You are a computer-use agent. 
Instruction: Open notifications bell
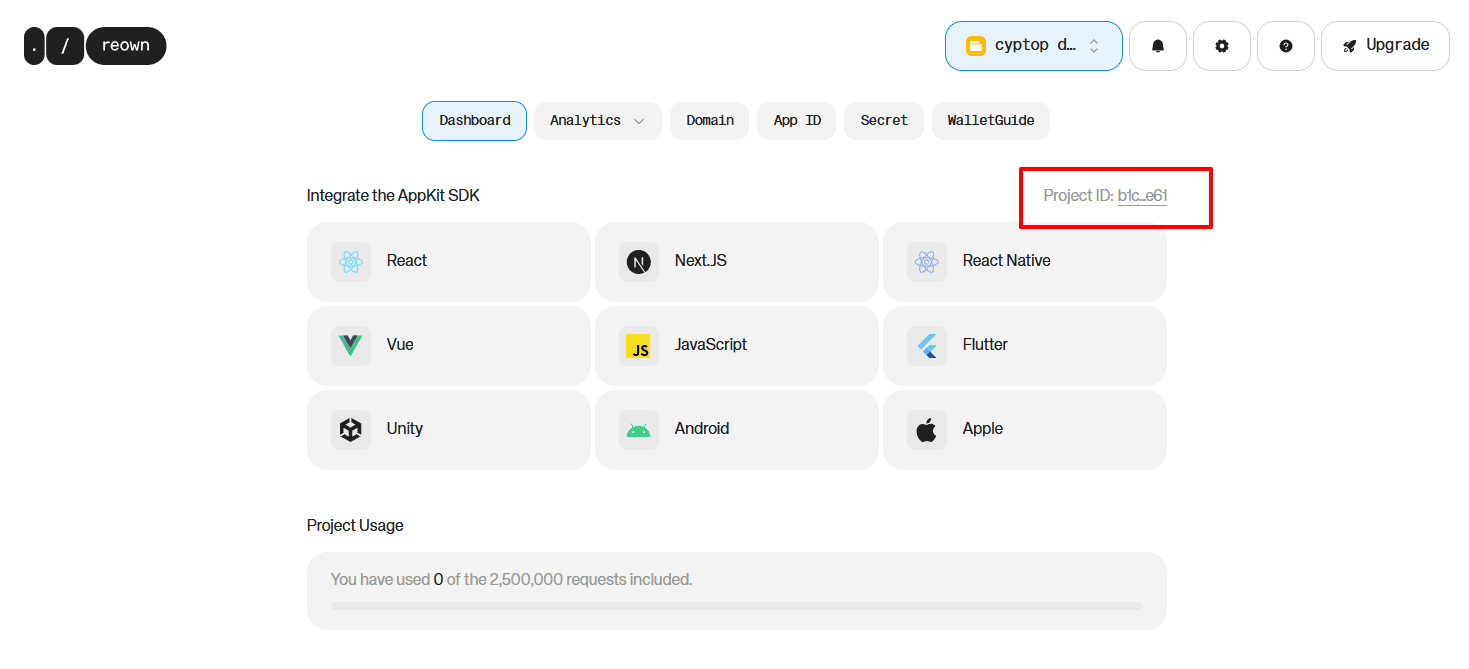[x=1158, y=46]
